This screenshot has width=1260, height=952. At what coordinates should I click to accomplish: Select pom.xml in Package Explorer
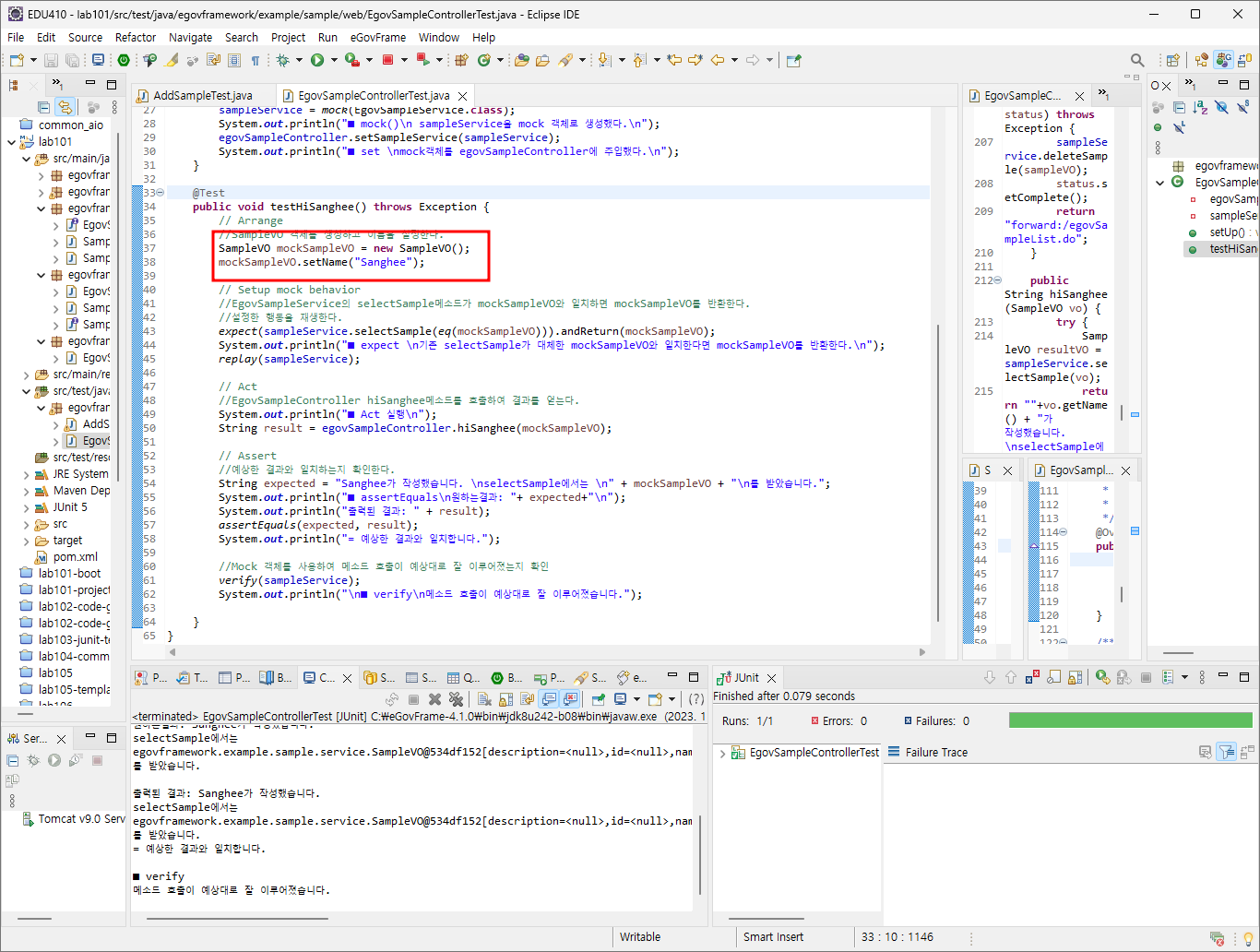point(67,557)
